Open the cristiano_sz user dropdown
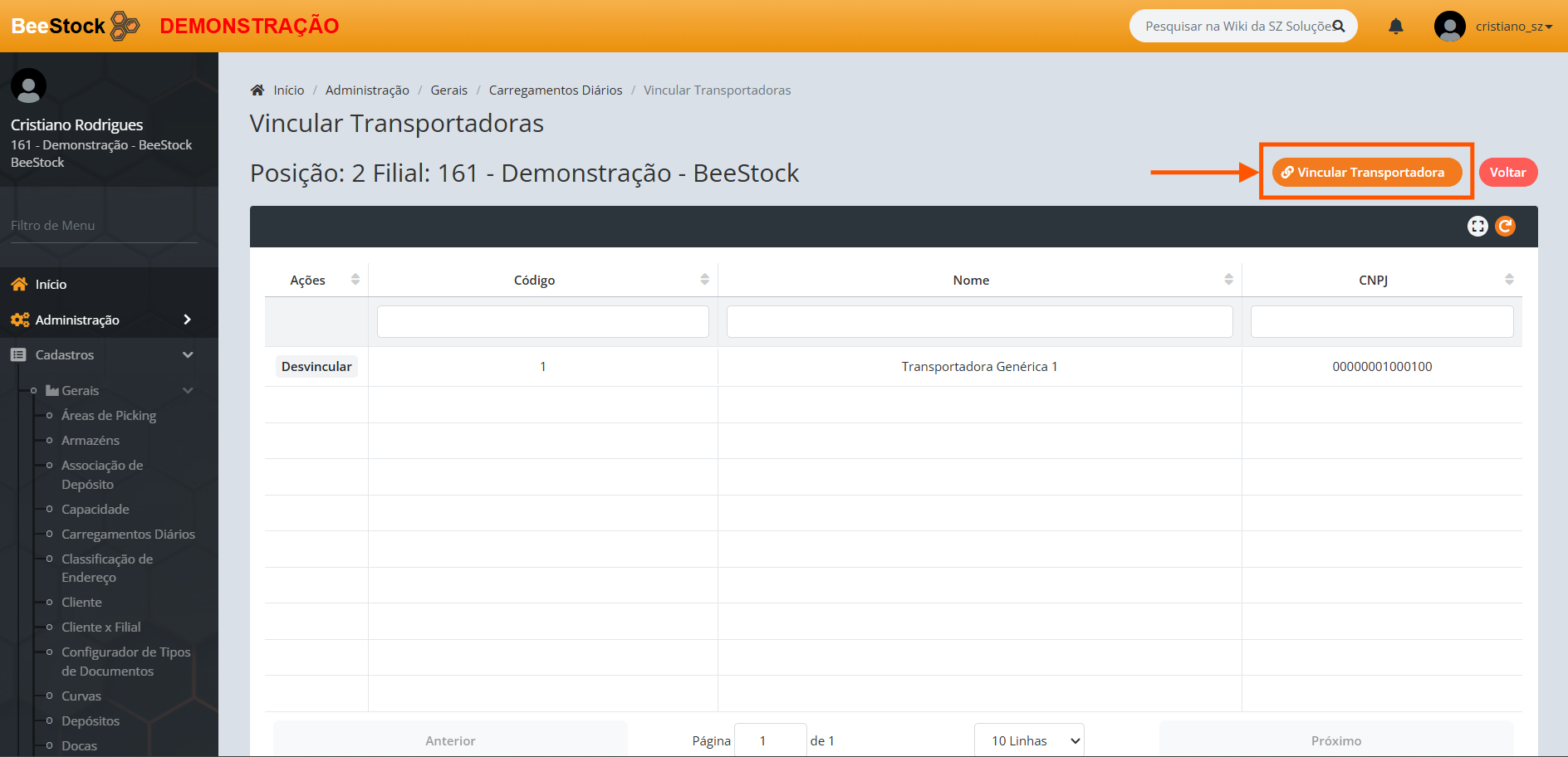 point(1513,27)
